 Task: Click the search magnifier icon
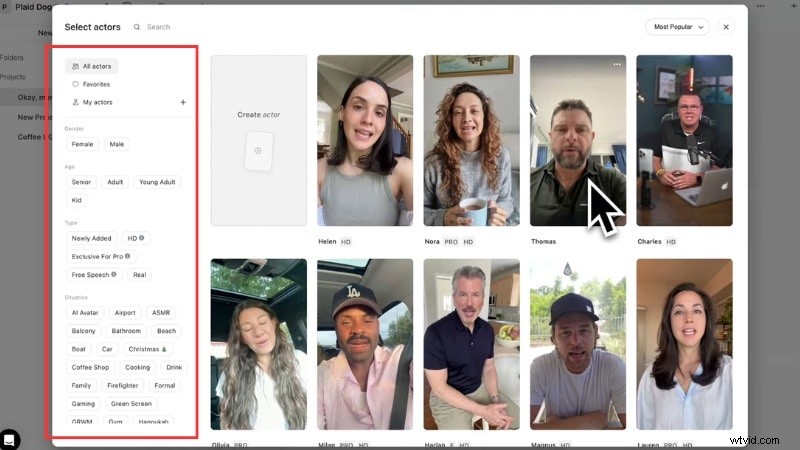tap(137, 27)
